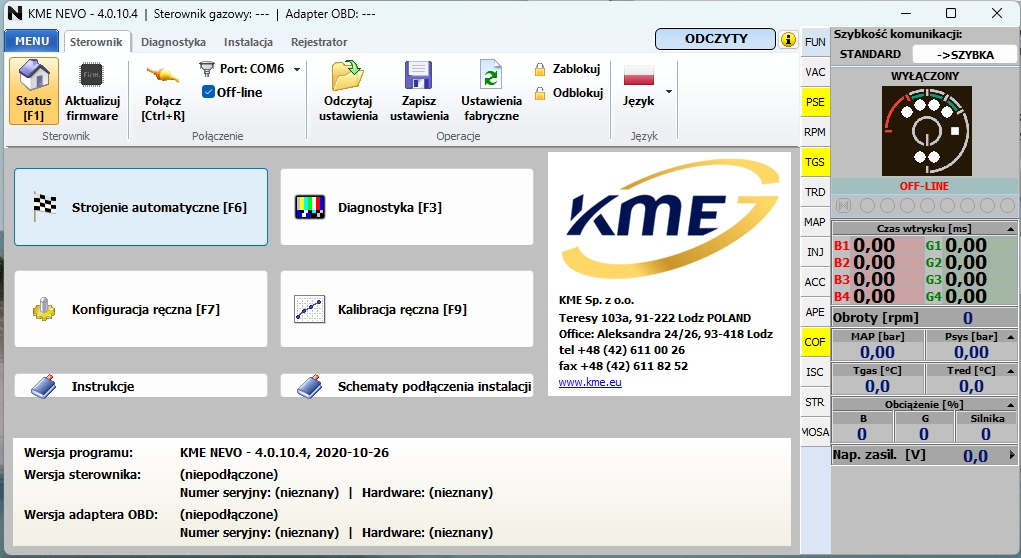Click the Odblokuj open padlock icon
The height and width of the screenshot is (558, 1021).
point(540,93)
